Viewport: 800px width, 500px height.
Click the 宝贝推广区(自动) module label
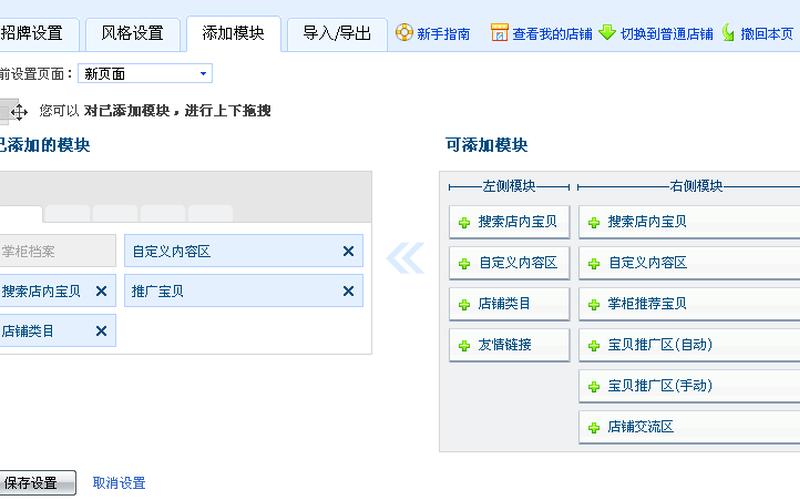(660, 345)
